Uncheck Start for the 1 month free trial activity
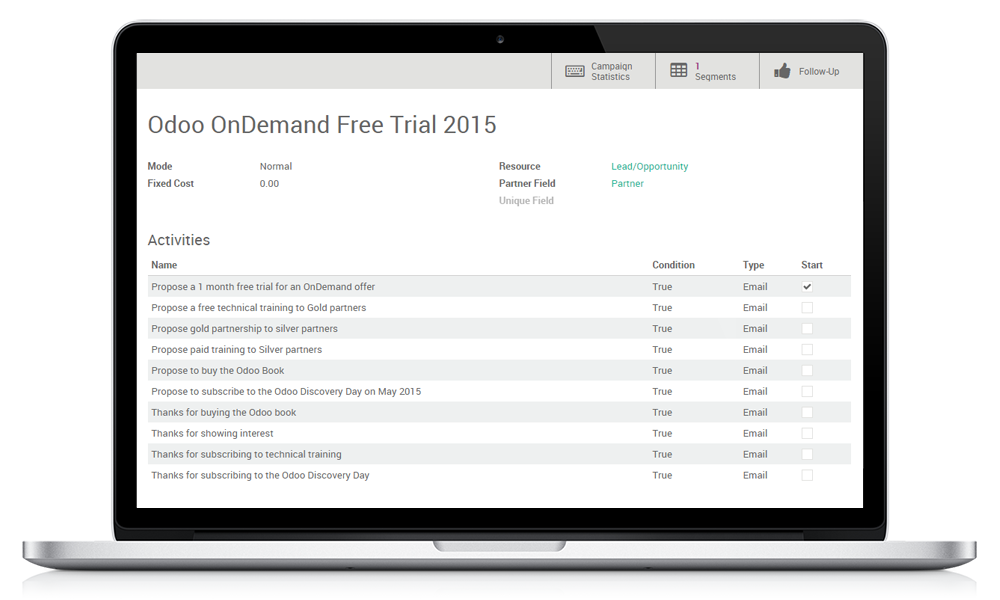 click(807, 287)
